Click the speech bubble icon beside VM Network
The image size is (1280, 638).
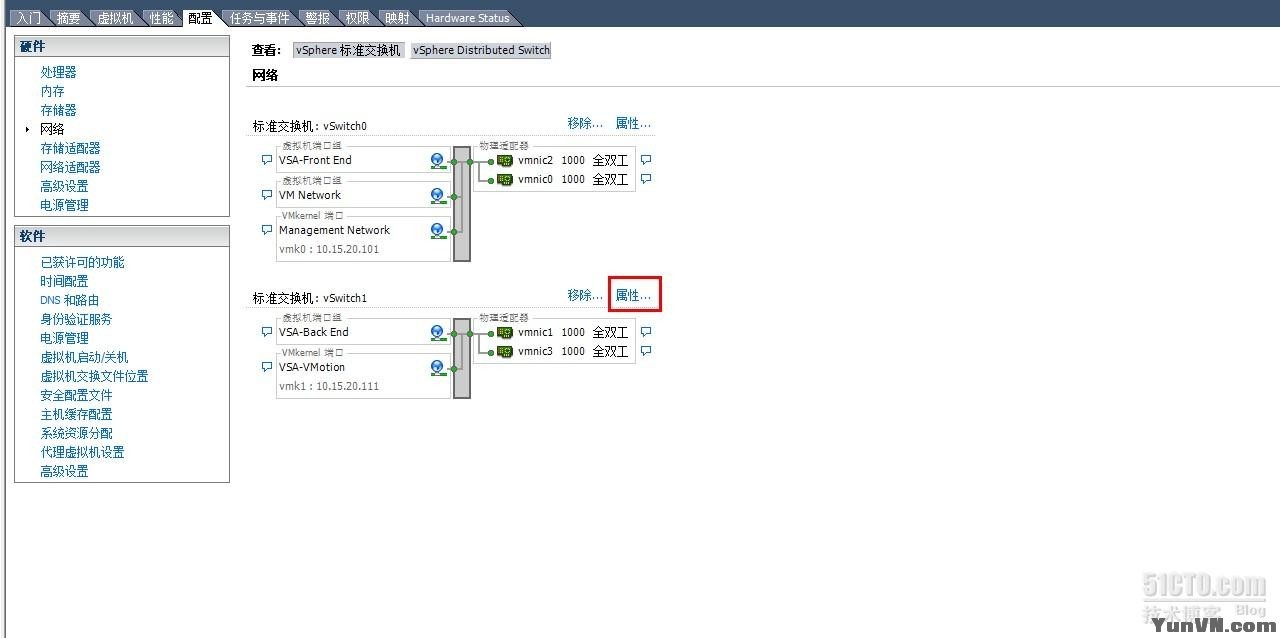(x=267, y=195)
